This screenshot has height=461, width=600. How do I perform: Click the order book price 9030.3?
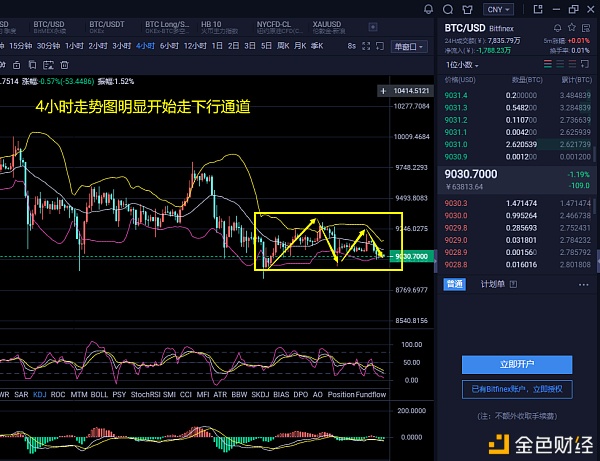pyautogui.click(x=456, y=203)
